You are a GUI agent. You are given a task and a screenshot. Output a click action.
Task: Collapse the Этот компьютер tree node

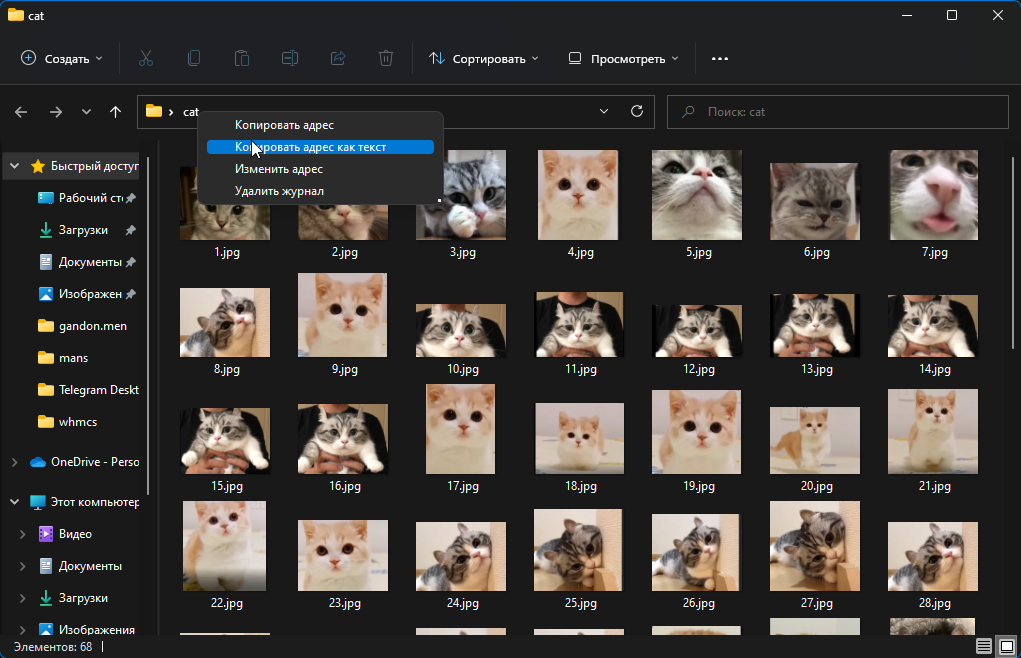click(x=14, y=502)
